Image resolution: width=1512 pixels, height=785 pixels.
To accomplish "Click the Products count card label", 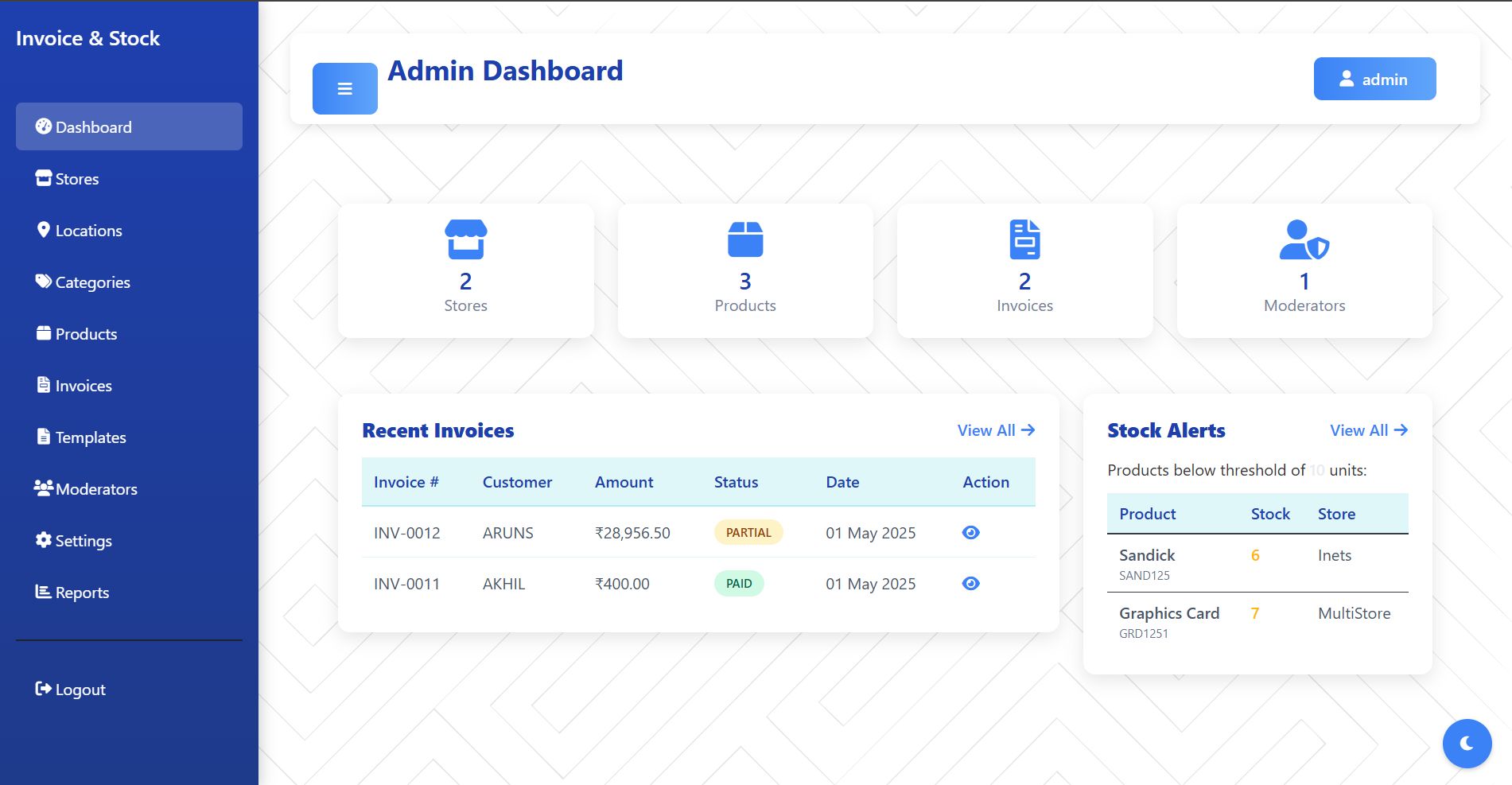I will tap(745, 305).
